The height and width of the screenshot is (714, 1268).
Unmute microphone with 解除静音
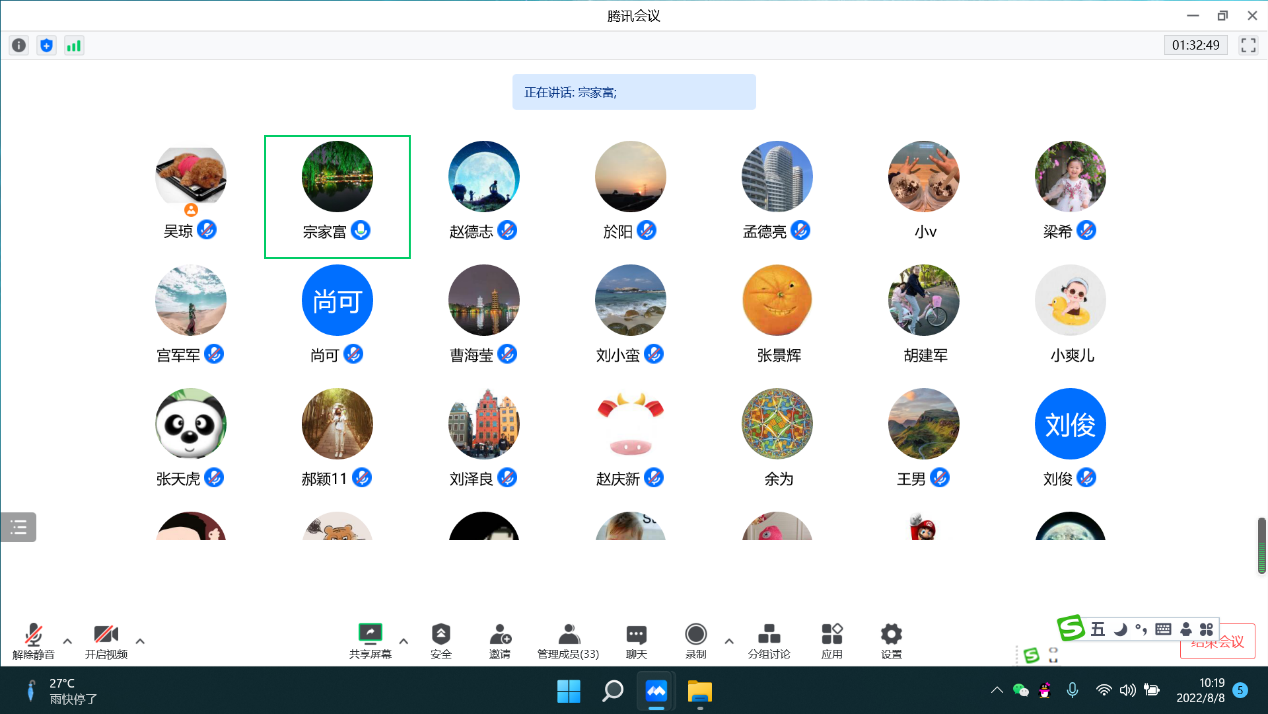point(34,640)
